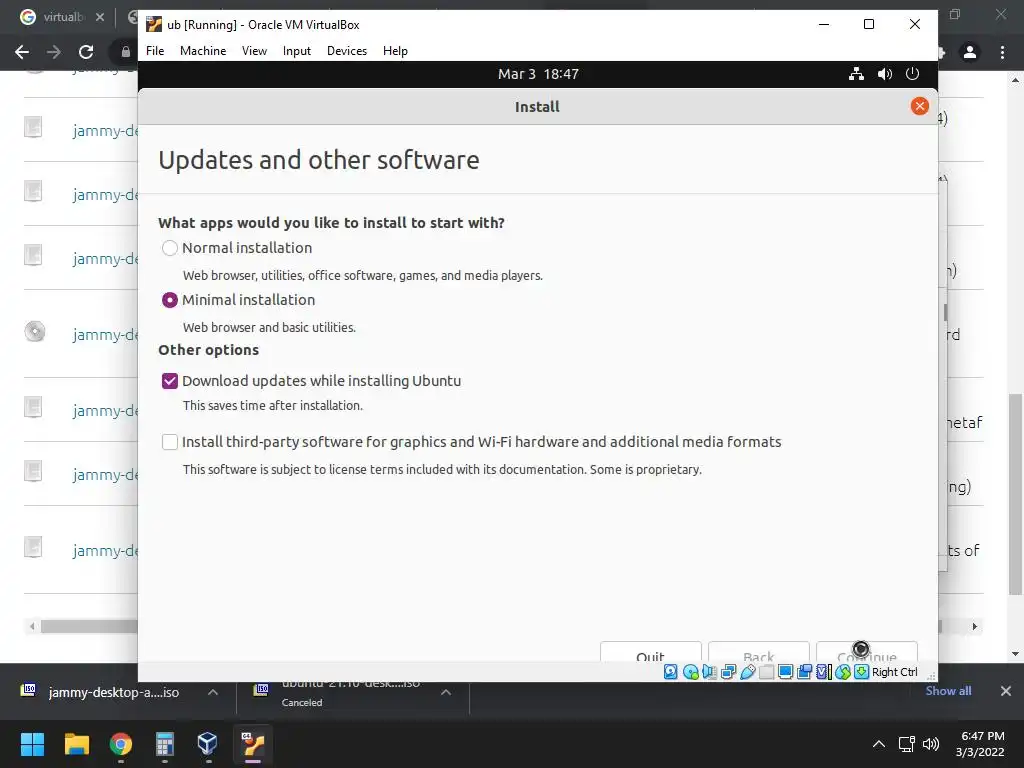The height and width of the screenshot is (768, 1024).
Task: Switch to Chrome in the taskbar
Action: [x=121, y=744]
